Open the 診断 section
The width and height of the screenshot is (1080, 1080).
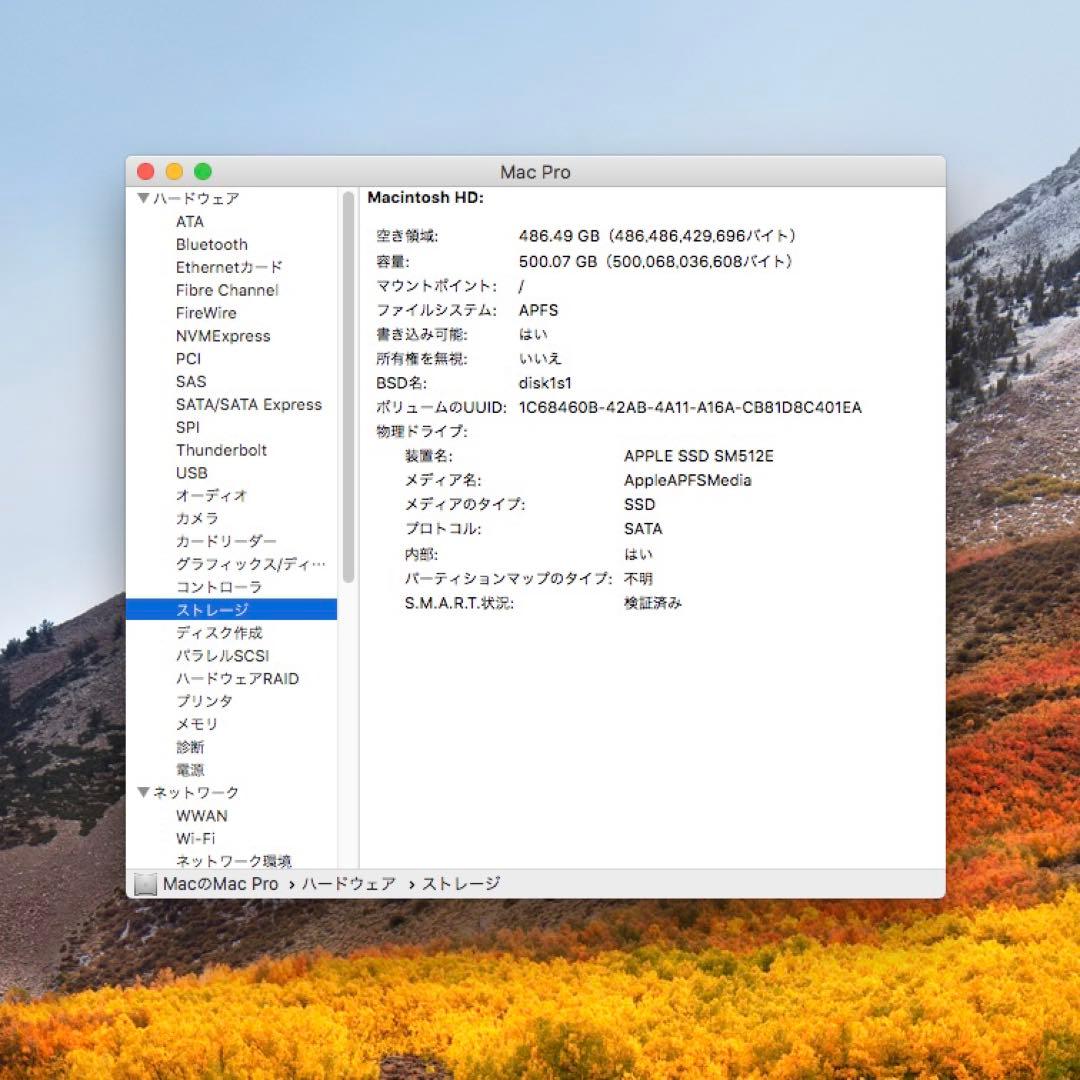click(190, 747)
